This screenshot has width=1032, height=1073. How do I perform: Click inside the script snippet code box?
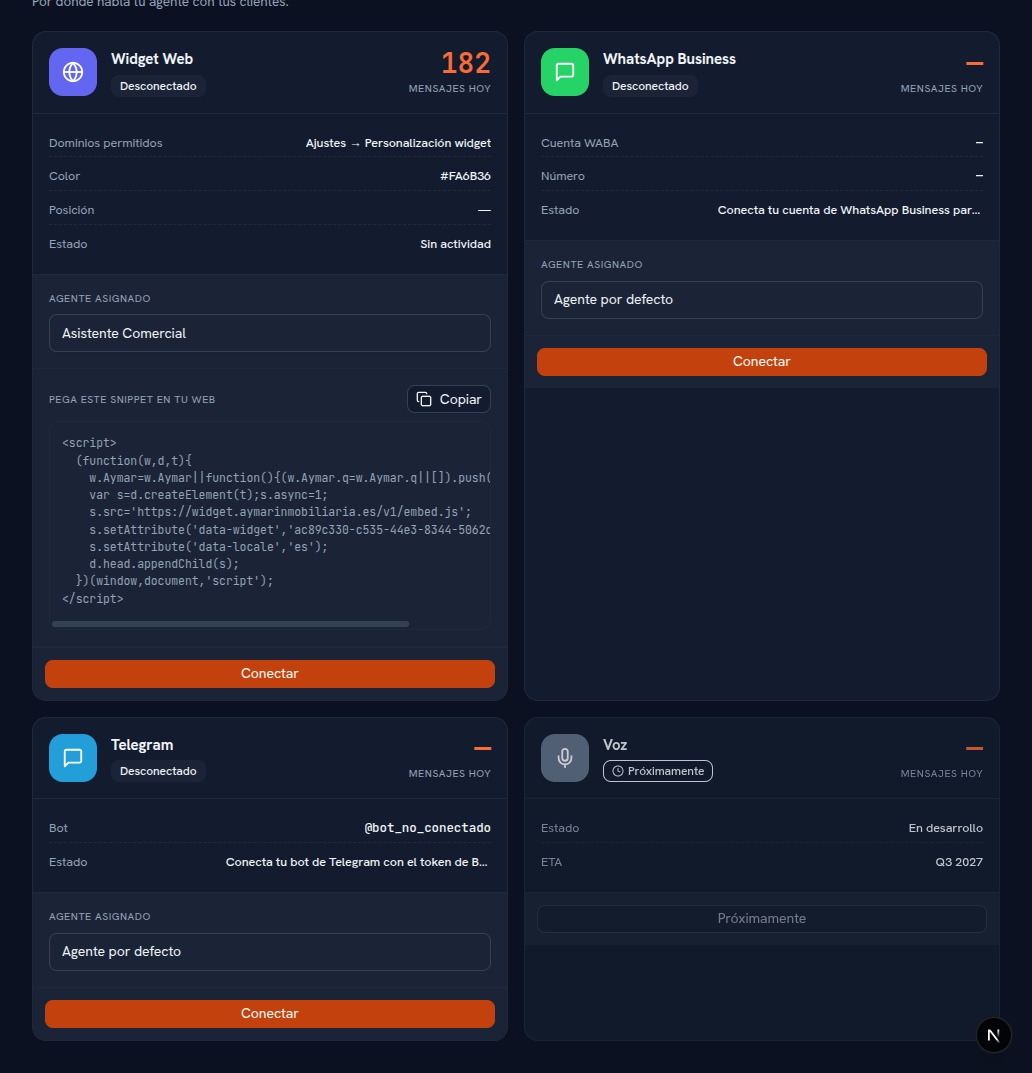click(270, 526)
